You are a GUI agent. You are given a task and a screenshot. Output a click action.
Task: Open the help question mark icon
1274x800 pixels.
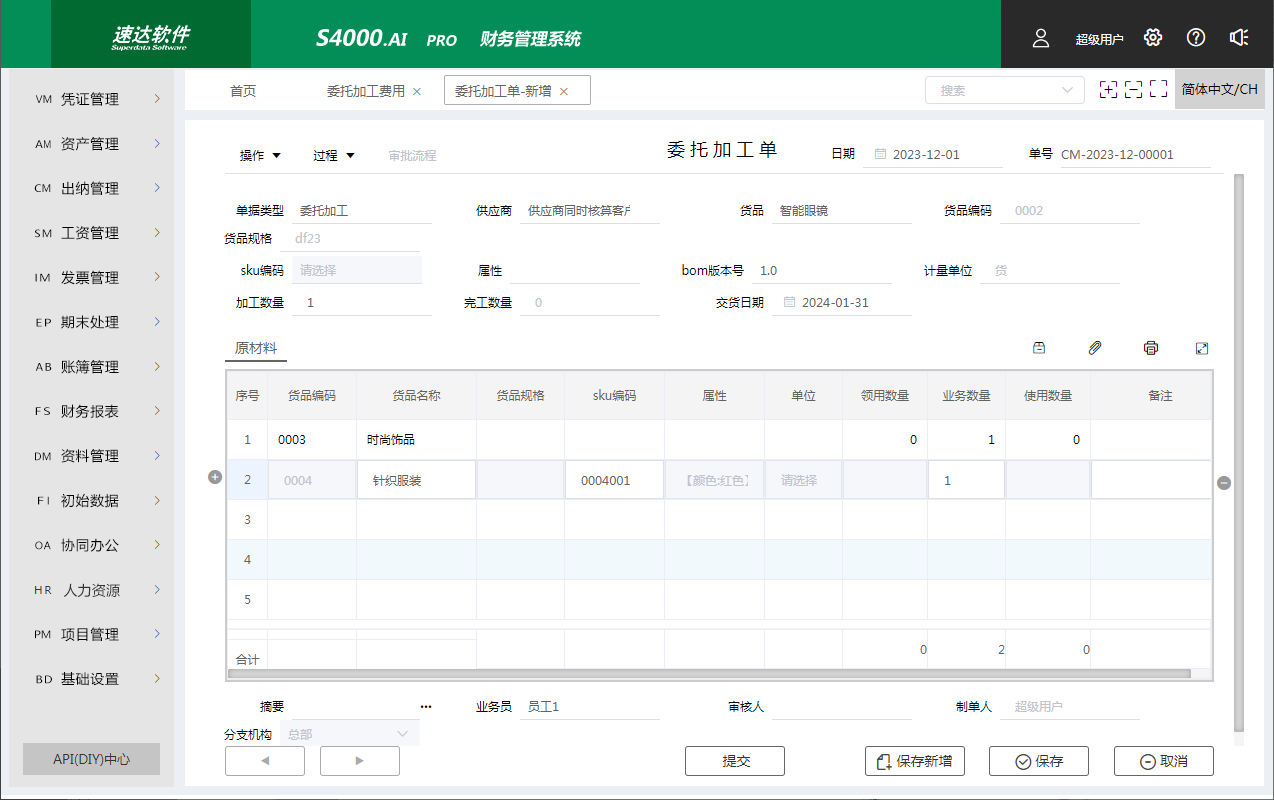(x=1196, y=38)
